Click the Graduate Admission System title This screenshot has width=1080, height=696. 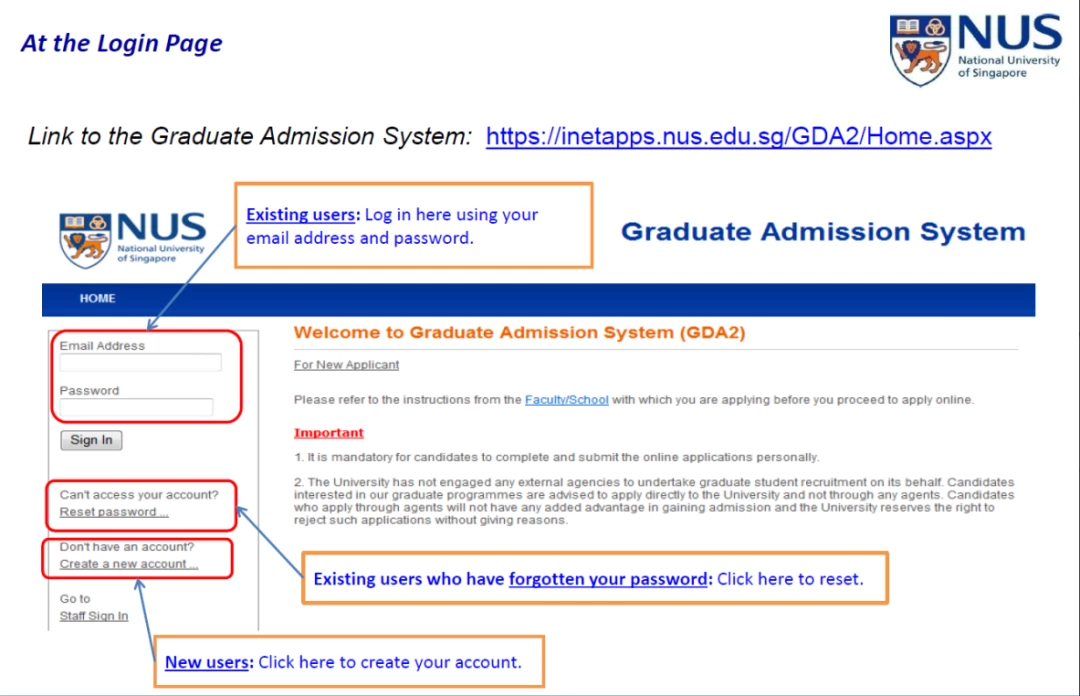pos(823,232)
